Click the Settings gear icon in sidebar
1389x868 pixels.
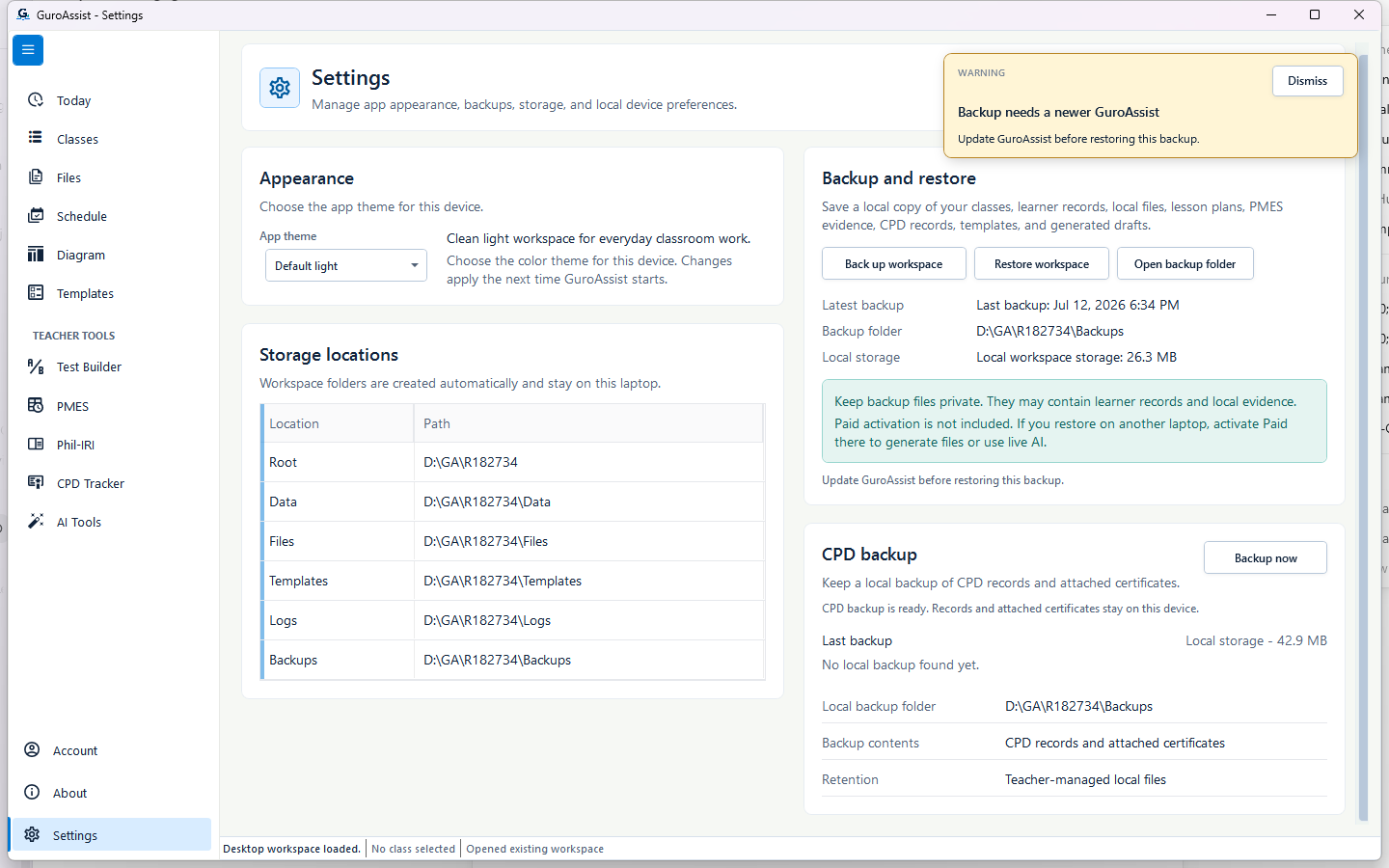[x=32, y=835]
